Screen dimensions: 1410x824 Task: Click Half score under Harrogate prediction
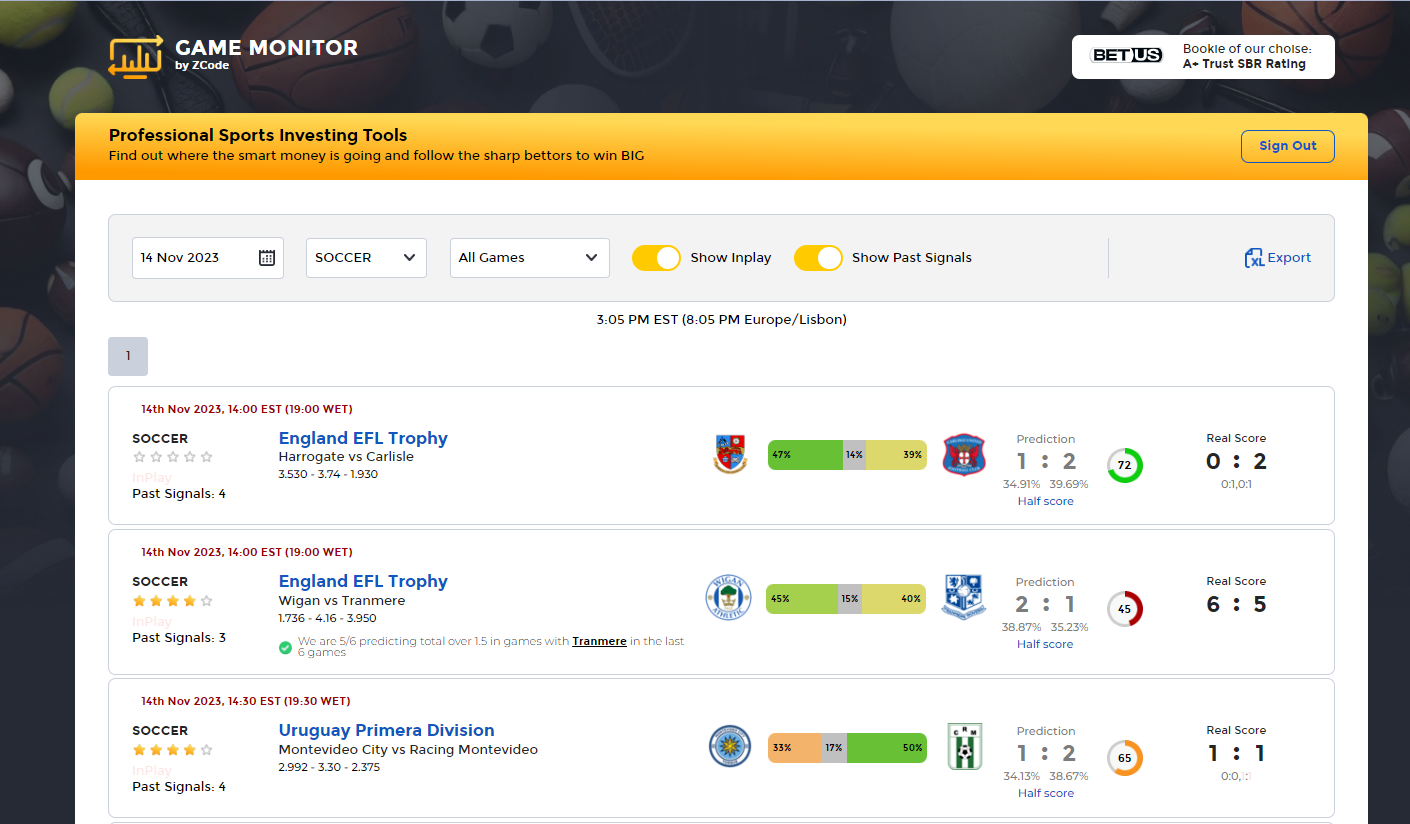pos(1045,501)
